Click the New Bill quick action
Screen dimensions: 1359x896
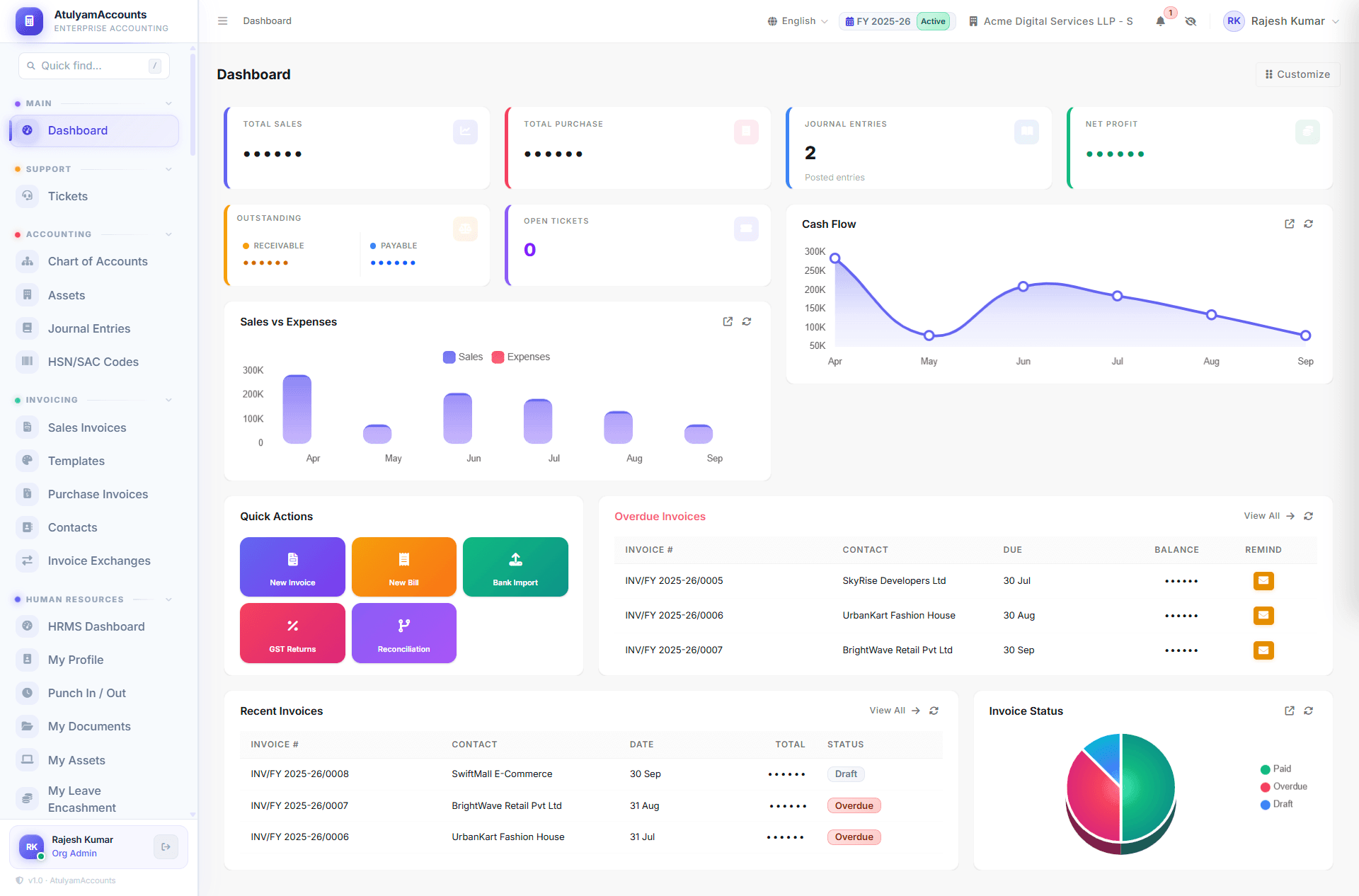[404, 567]
